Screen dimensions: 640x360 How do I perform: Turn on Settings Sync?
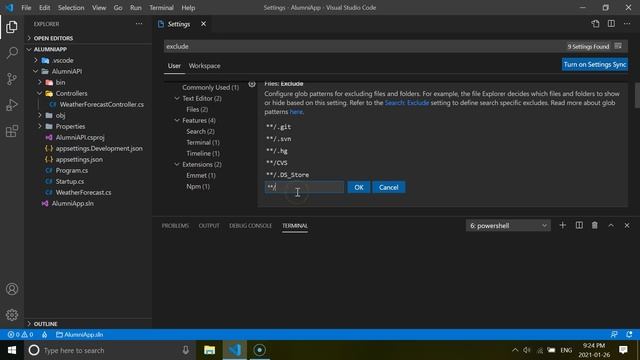point(595,64)
